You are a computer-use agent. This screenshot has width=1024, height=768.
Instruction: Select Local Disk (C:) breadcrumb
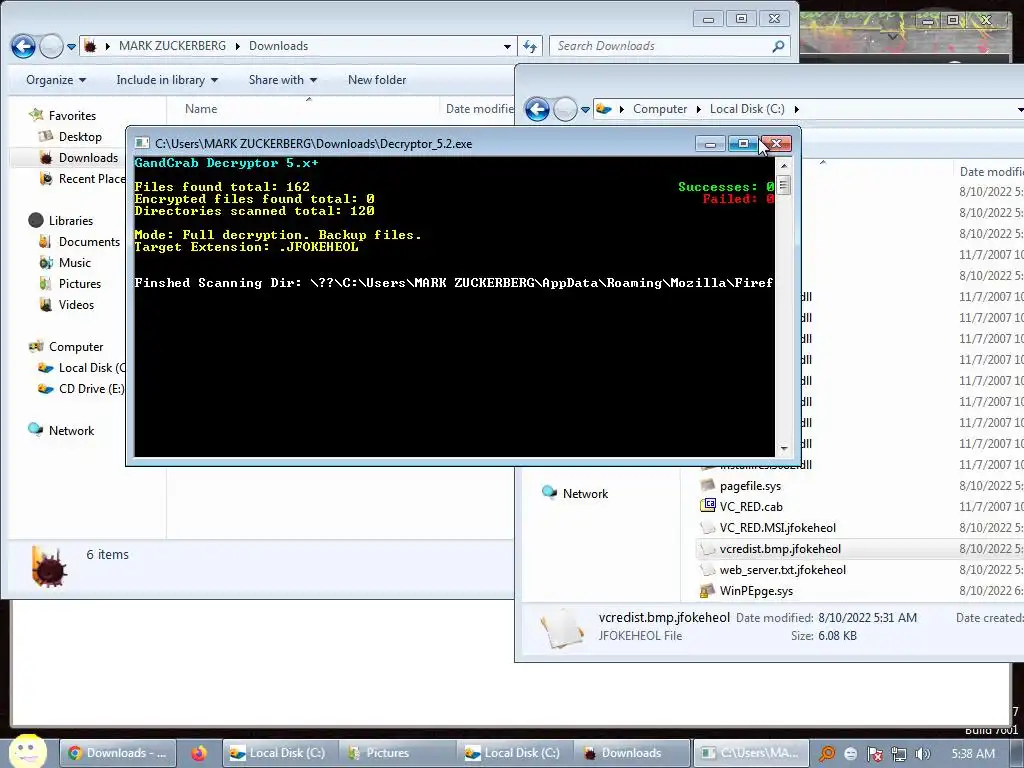[x=747, y=108]
